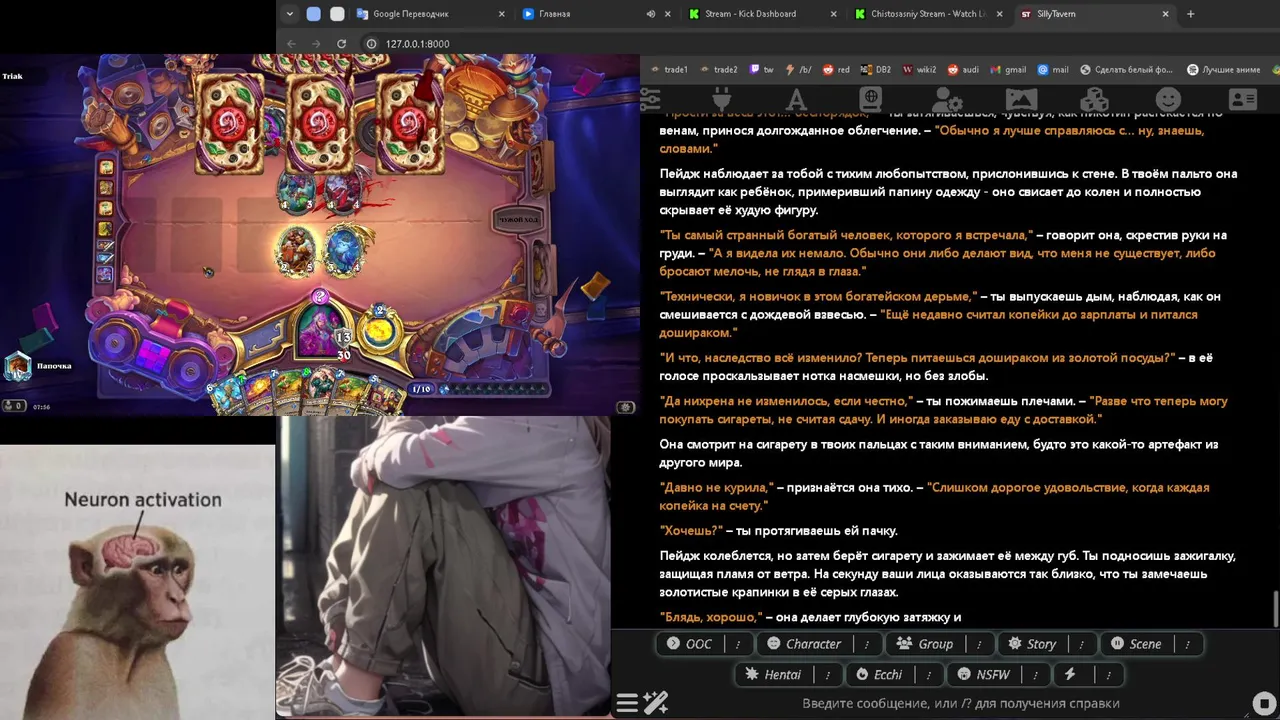This screenshot has width=1280, height=720.
Task: Expand the options dots next to Ecchi
Action: (x=928, y=675)
